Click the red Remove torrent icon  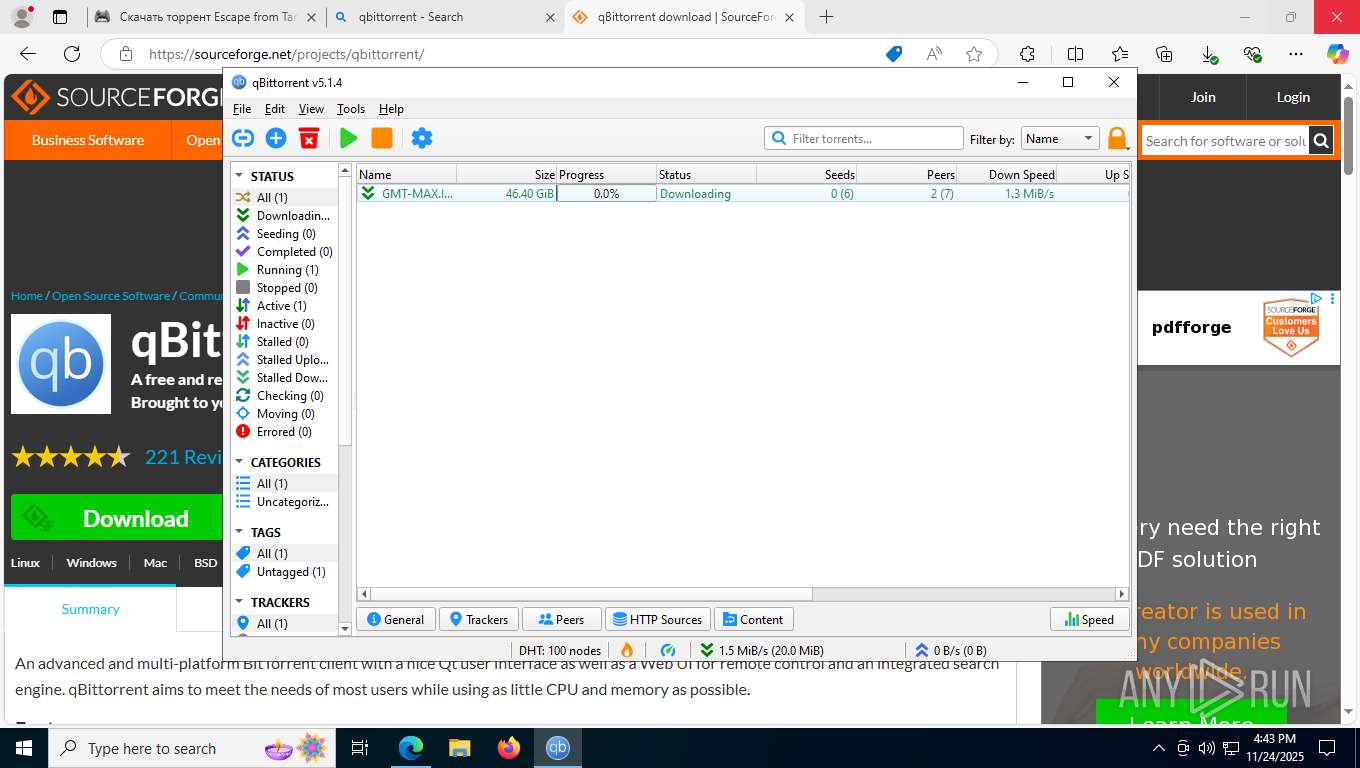pos(309,138)
